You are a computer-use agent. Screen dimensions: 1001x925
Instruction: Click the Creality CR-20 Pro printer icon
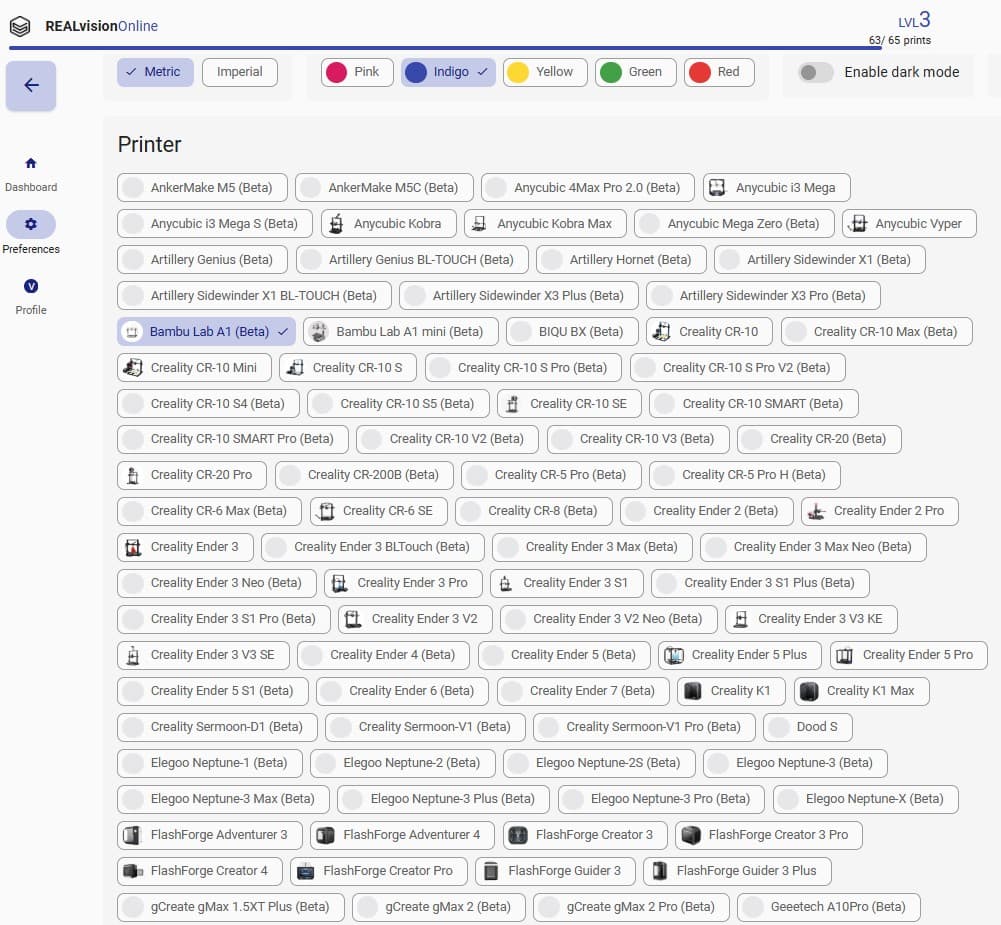coord(132,476)
